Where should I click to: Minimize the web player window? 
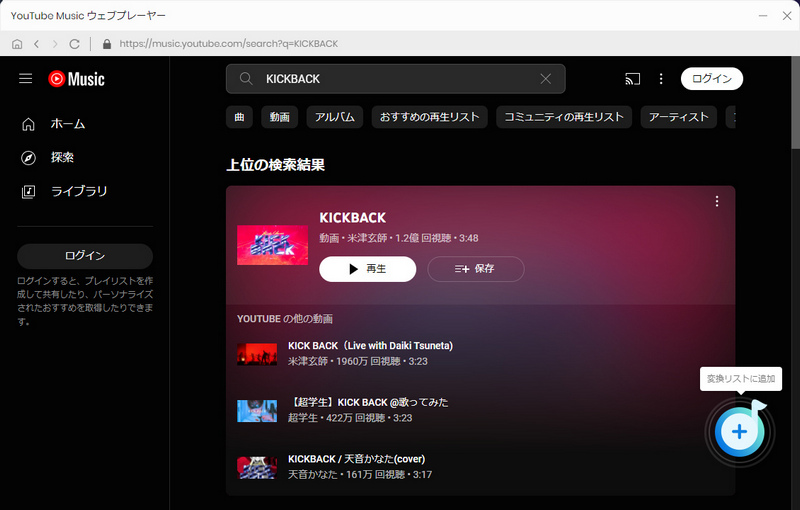coord(763,16)
